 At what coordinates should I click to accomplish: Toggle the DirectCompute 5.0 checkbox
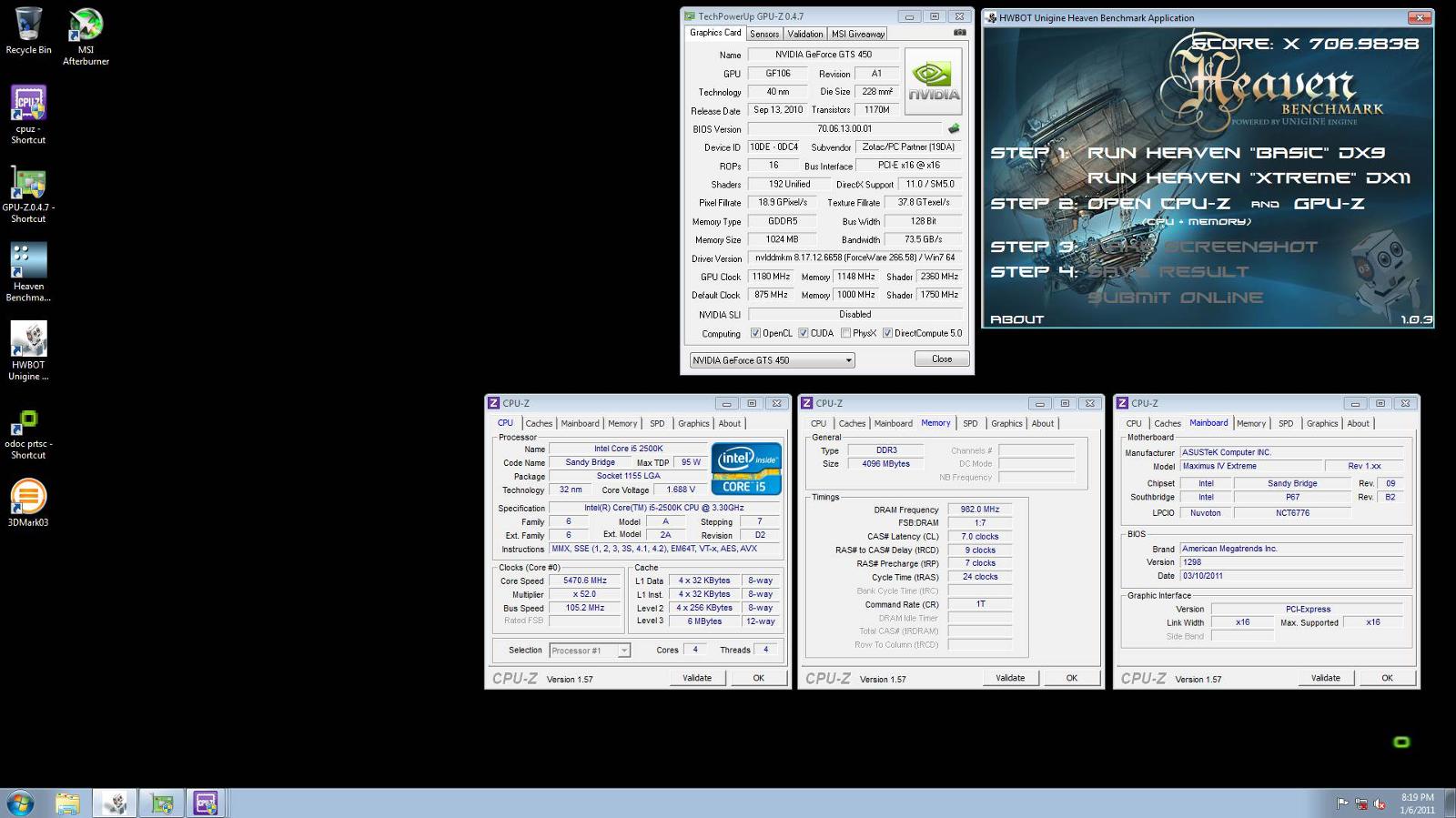(887, 333)
